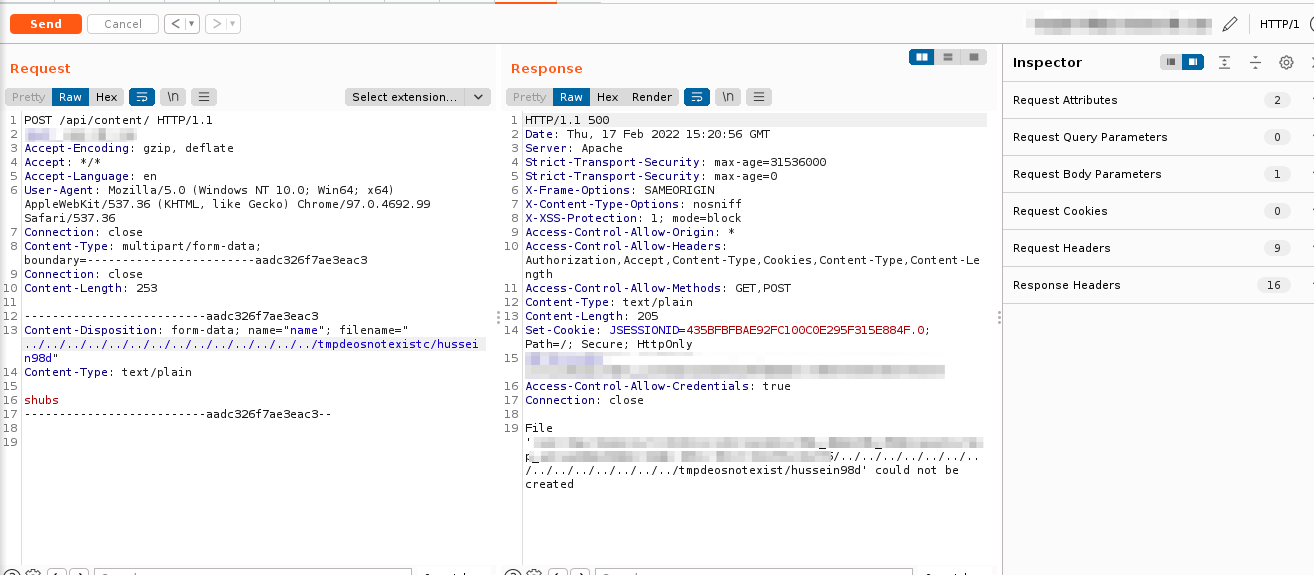Open Response viewer hamburger menu
Image resolution: width=1314 pixels, height=575 pixels.
[x=759, y=97]
